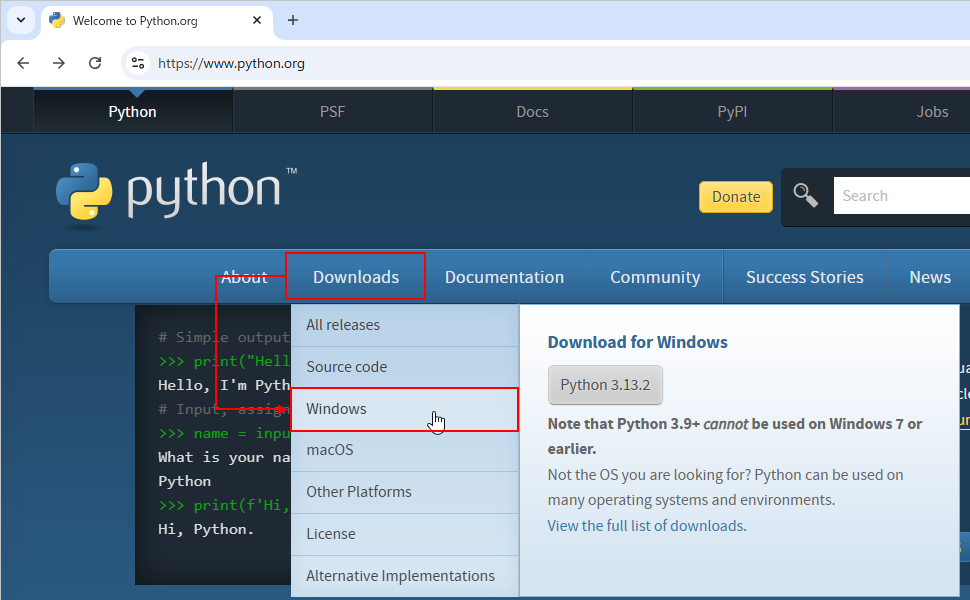The image size is (970, 600).
Task: Click the Download for Windows heading
Action: coord(637,342)
